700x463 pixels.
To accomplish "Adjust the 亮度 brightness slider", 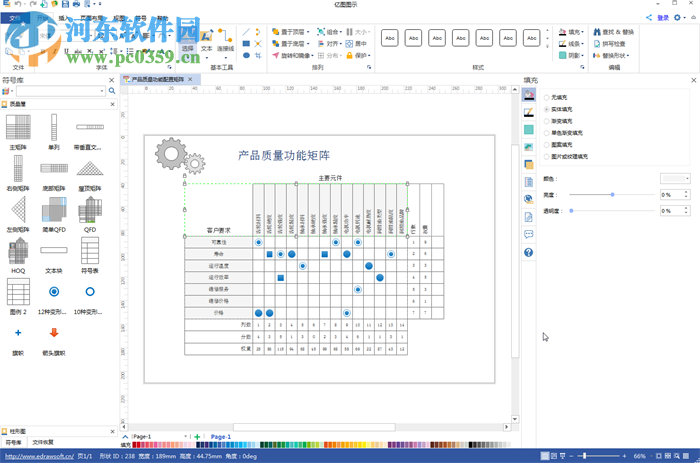I will [612, 195].
